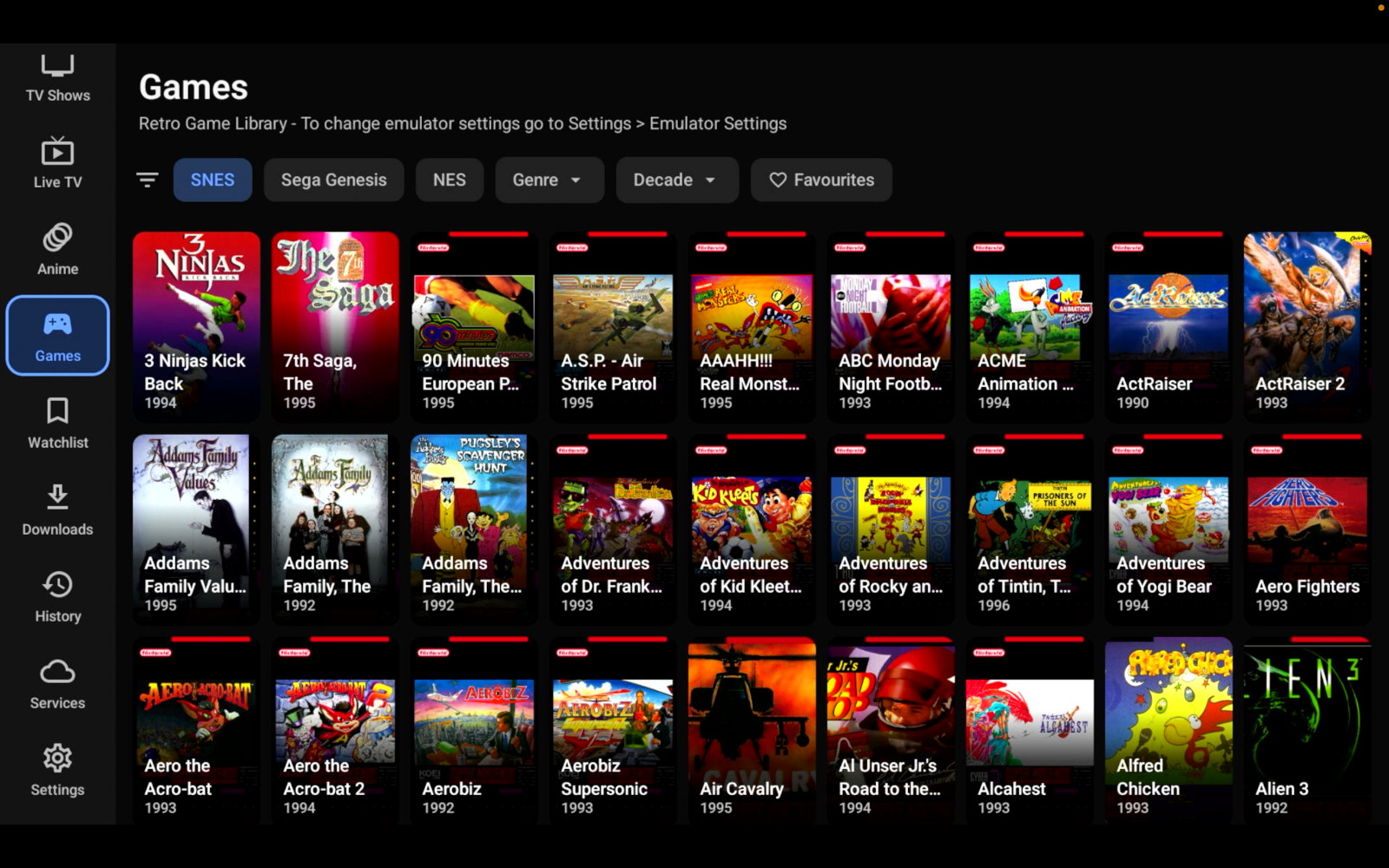Select Aero the Acro-bat 2 card
1389x868 pixels.
(335, 731)
